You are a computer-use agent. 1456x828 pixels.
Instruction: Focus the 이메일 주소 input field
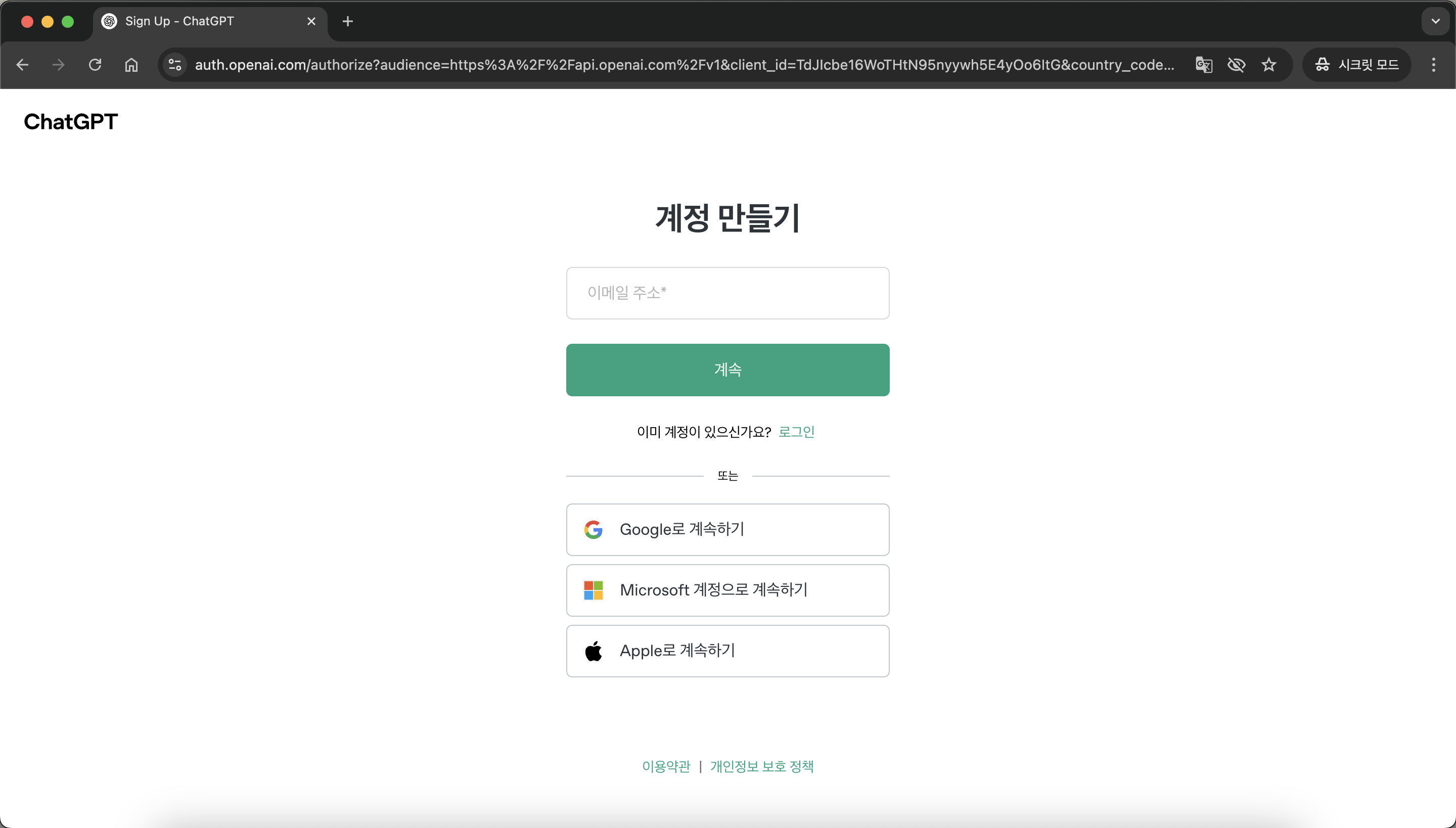(727, 293)
